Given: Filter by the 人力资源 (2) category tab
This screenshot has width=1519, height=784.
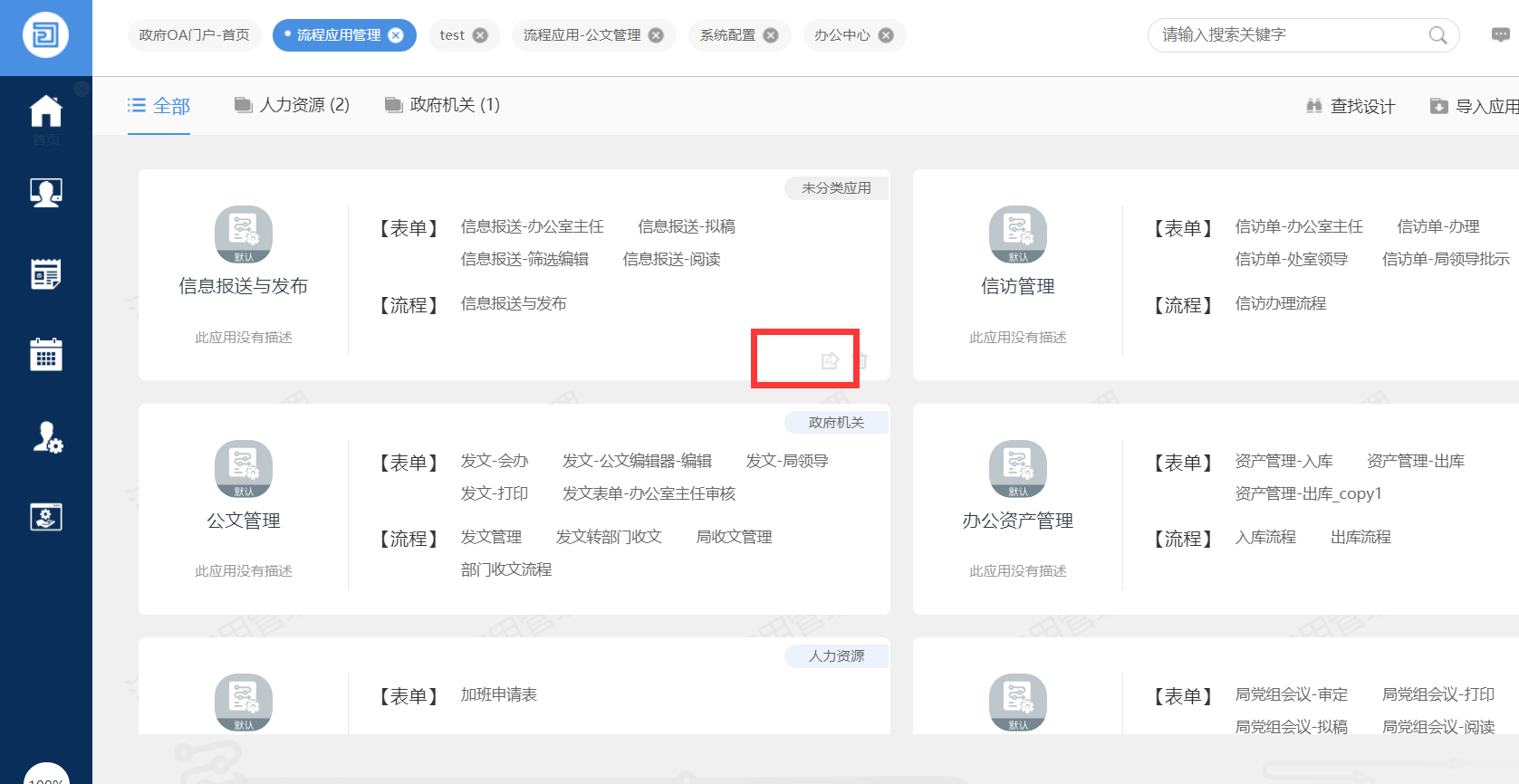Looking at the screenshot, I should pos(292,105).
